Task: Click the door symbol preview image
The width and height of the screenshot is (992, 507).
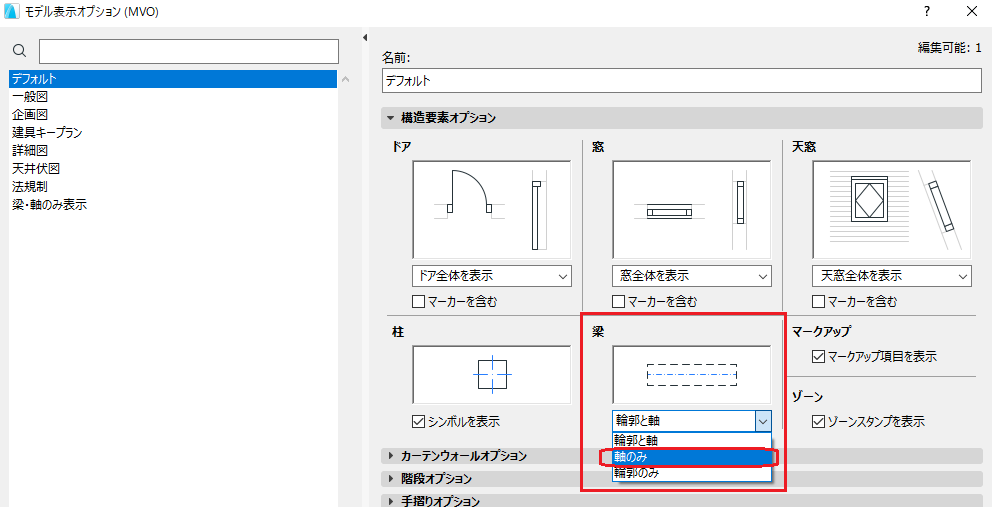Action: (x=492, y=210)
